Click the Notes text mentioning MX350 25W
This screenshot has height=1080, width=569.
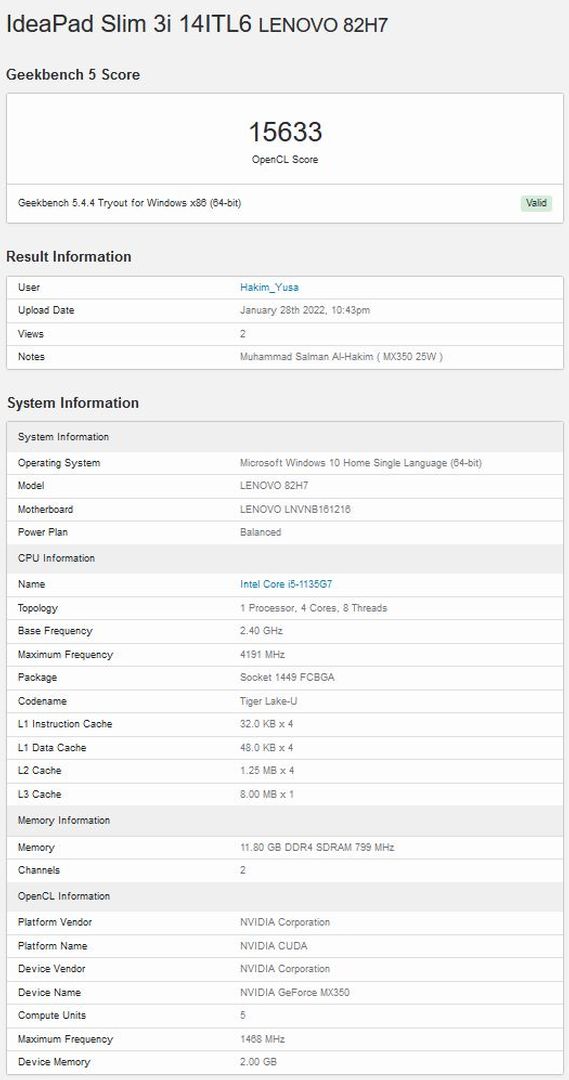pyautogui.click(x=341, y=357)
